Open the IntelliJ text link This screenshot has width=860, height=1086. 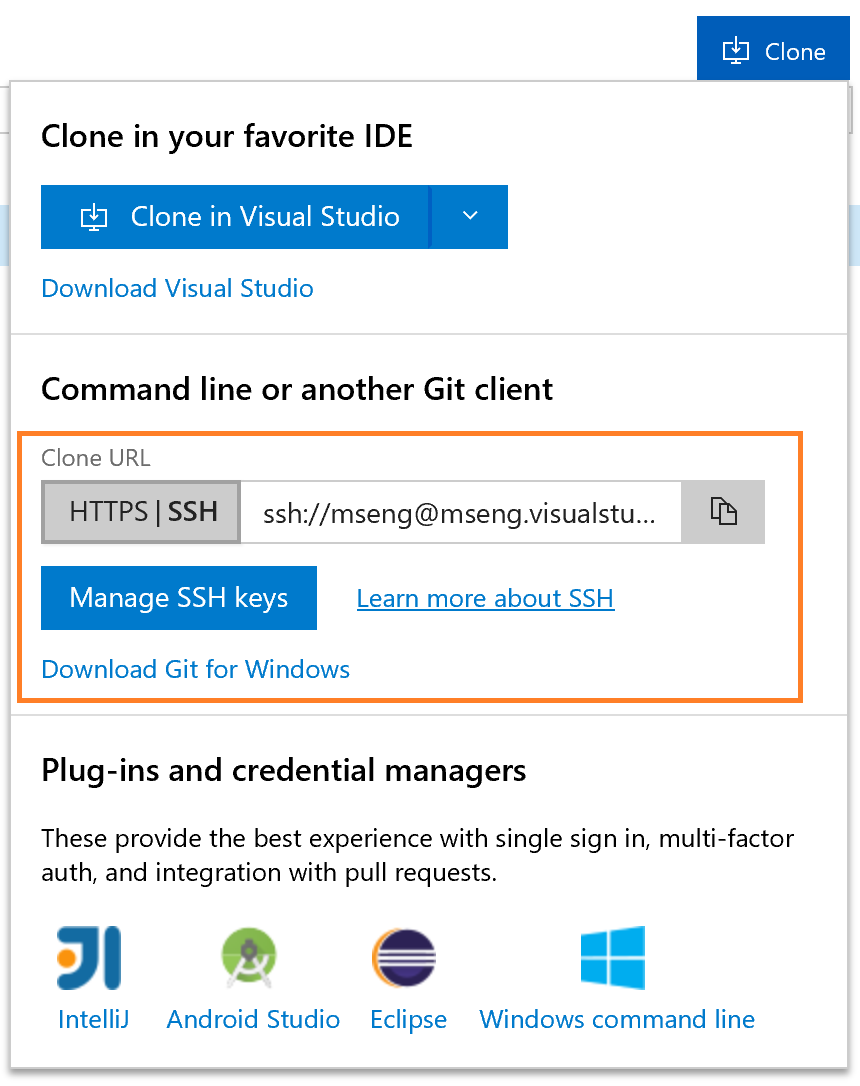click(x=93, y=1019)
